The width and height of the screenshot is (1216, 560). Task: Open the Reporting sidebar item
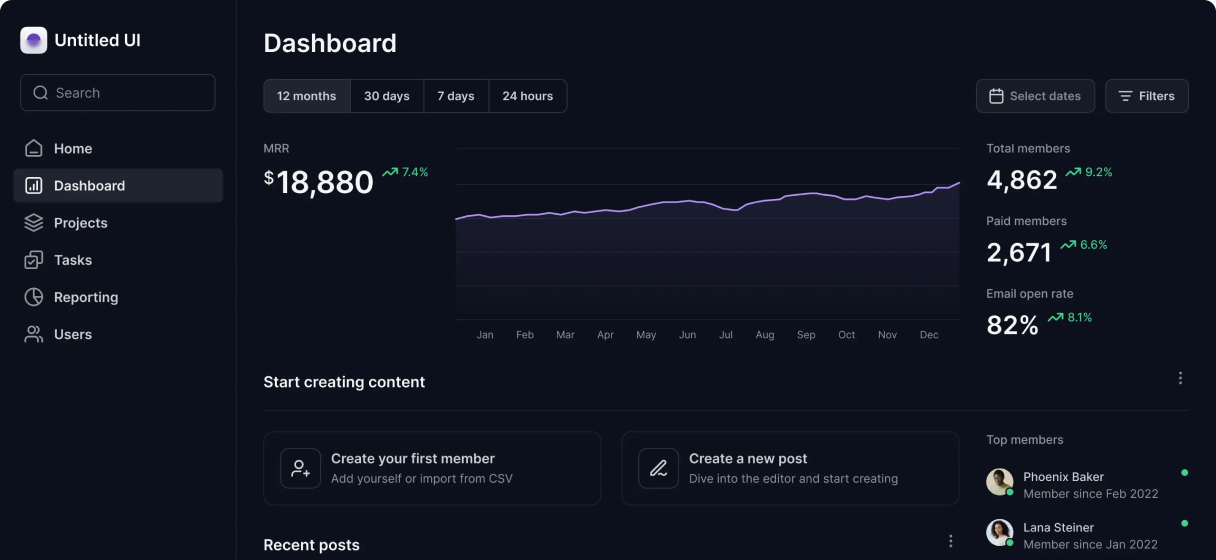86,297
